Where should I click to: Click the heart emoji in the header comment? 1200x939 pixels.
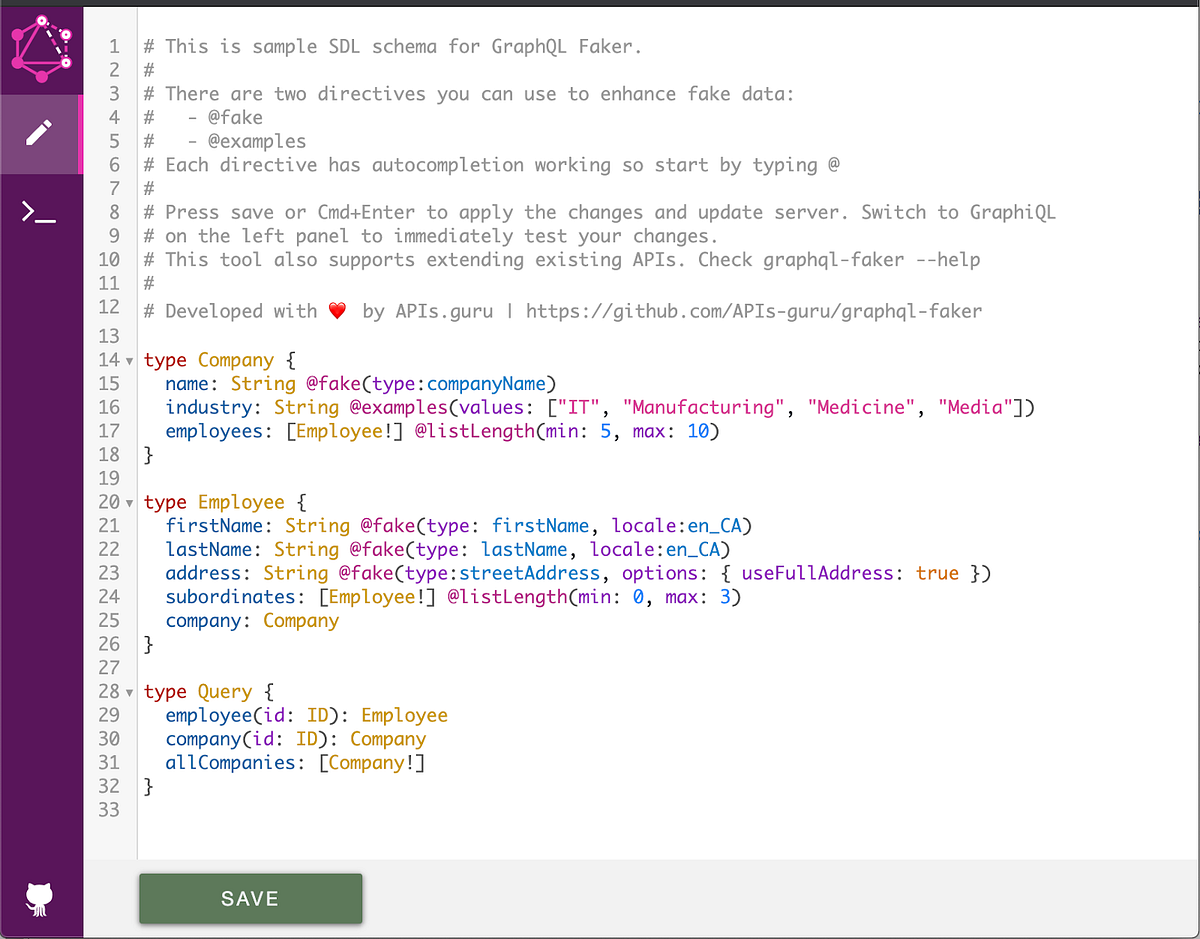(x=337, y=310)
